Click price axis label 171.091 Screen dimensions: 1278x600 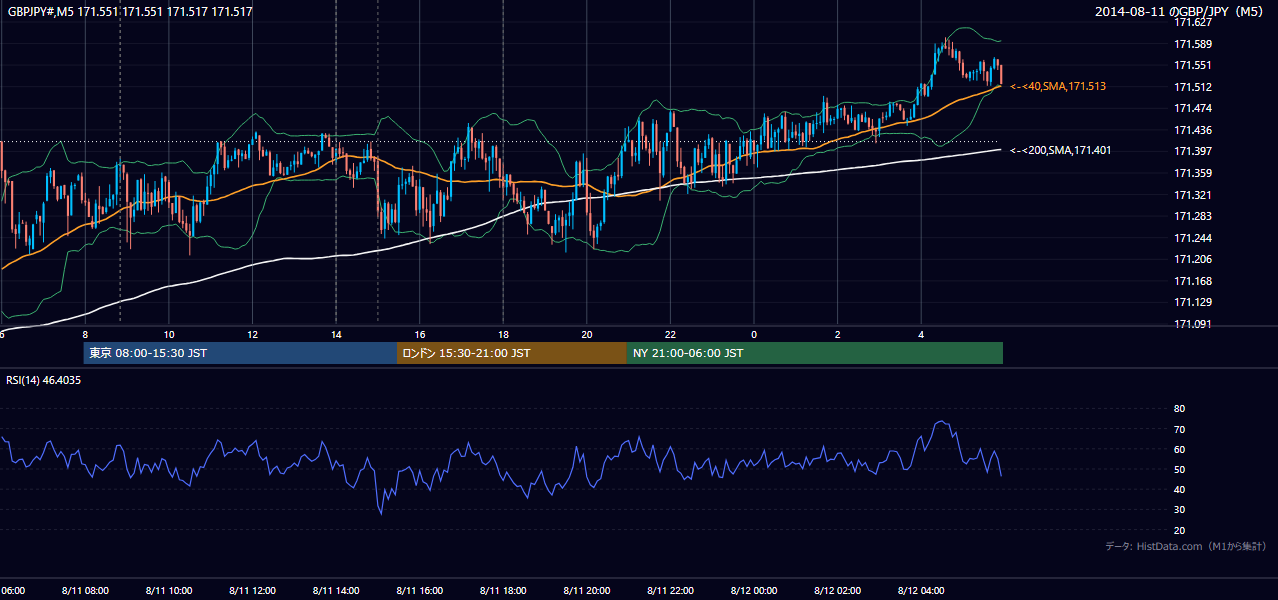pos(1192,324)
